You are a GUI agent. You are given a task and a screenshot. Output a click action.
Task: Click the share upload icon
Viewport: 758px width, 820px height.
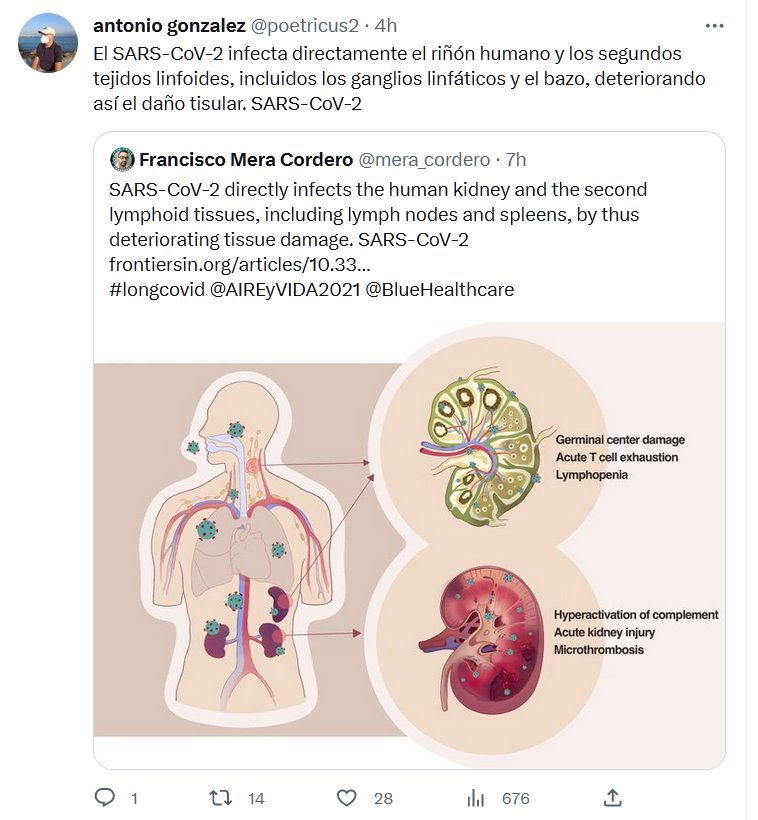click(613, 798)
